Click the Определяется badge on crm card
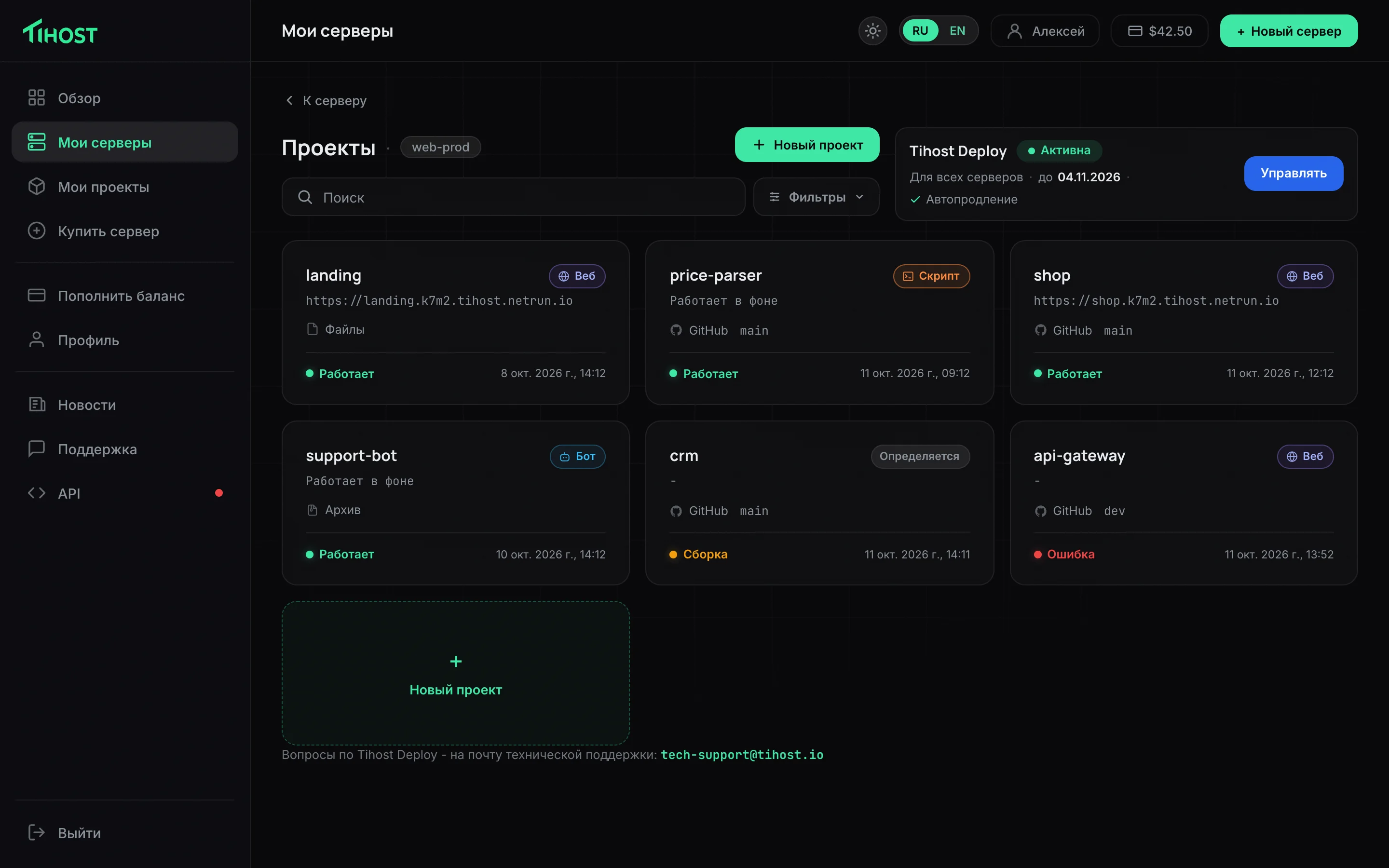This screenshot has width=1389, height=868. coord(920,456)
